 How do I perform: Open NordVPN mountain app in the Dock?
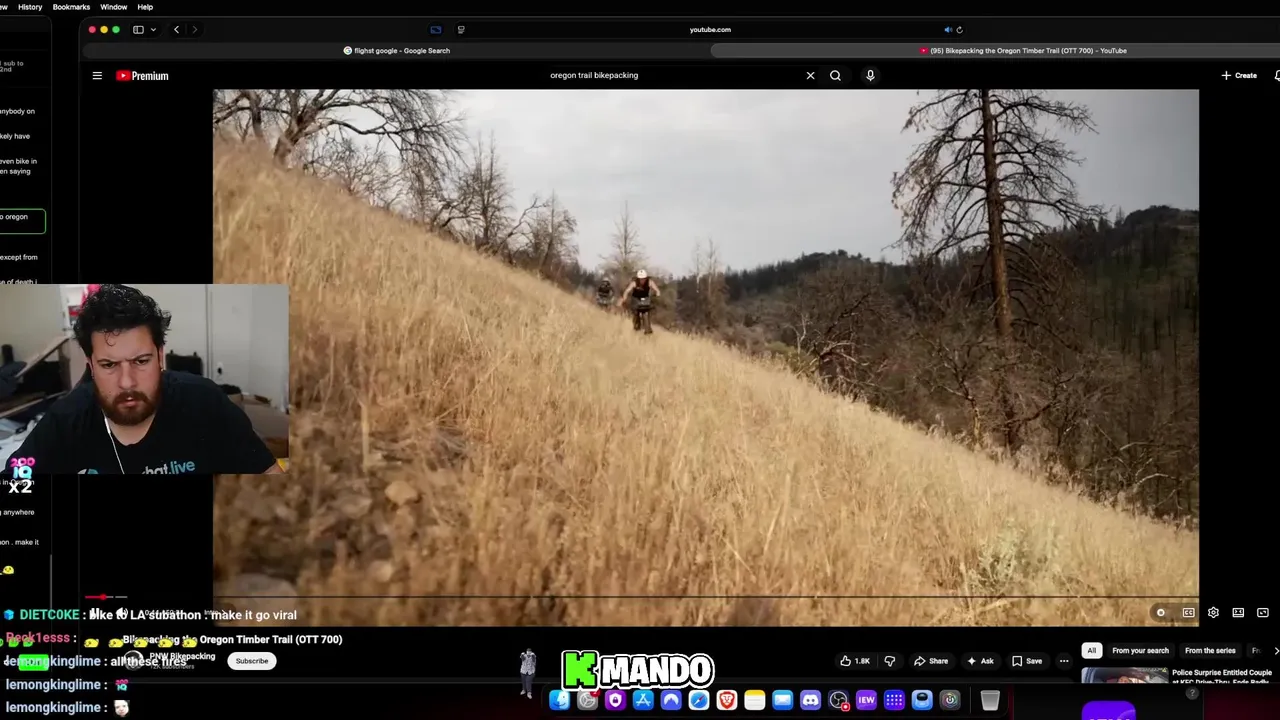pos(671,701)
